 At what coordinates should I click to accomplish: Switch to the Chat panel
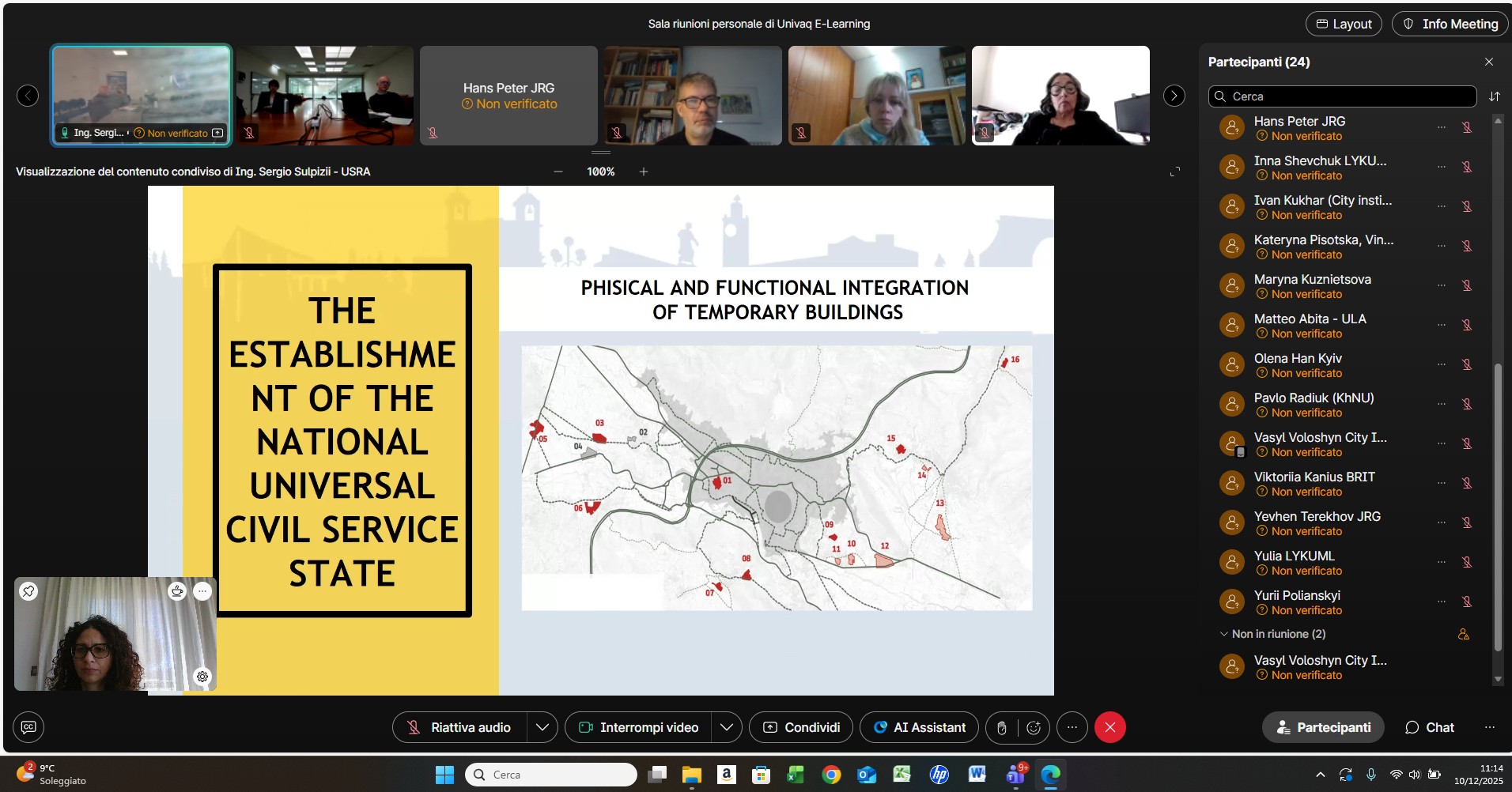(x=1429, y=727)
